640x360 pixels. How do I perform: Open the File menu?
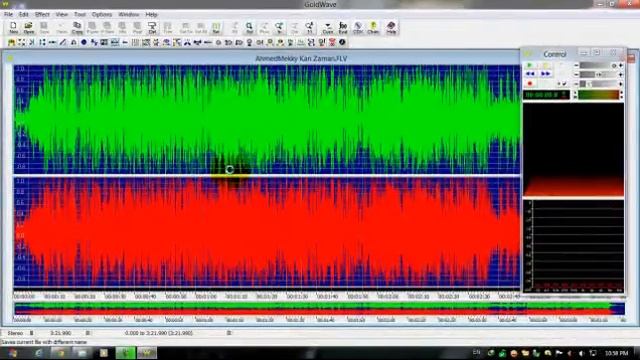point(8,14)
